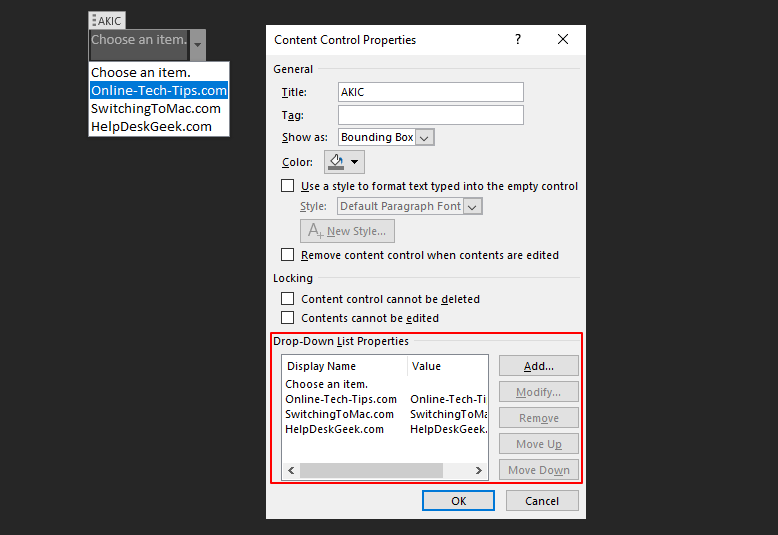This screenshot has width=778, height=535.
Task: Click the Remove button
Action: point(538,418)
